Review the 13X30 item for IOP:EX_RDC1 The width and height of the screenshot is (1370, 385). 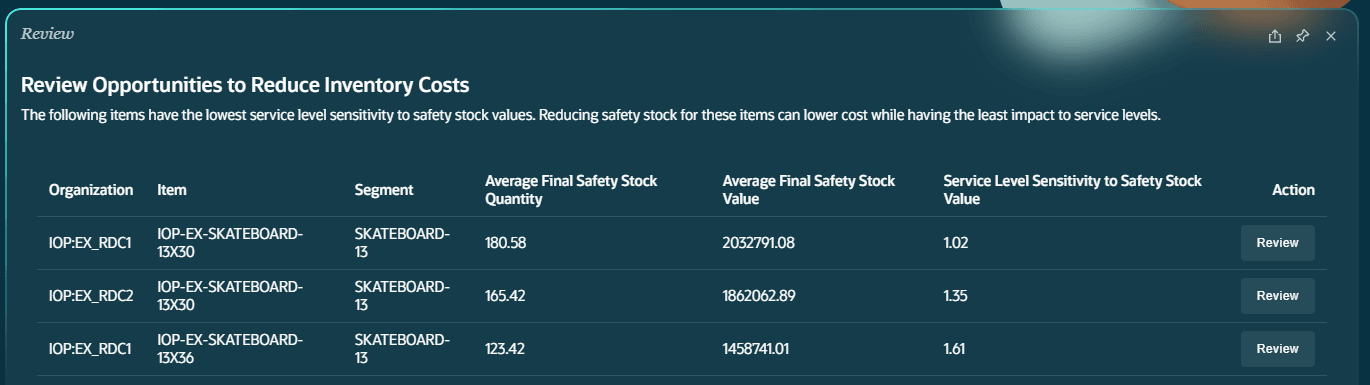[x=1277, y=243]
